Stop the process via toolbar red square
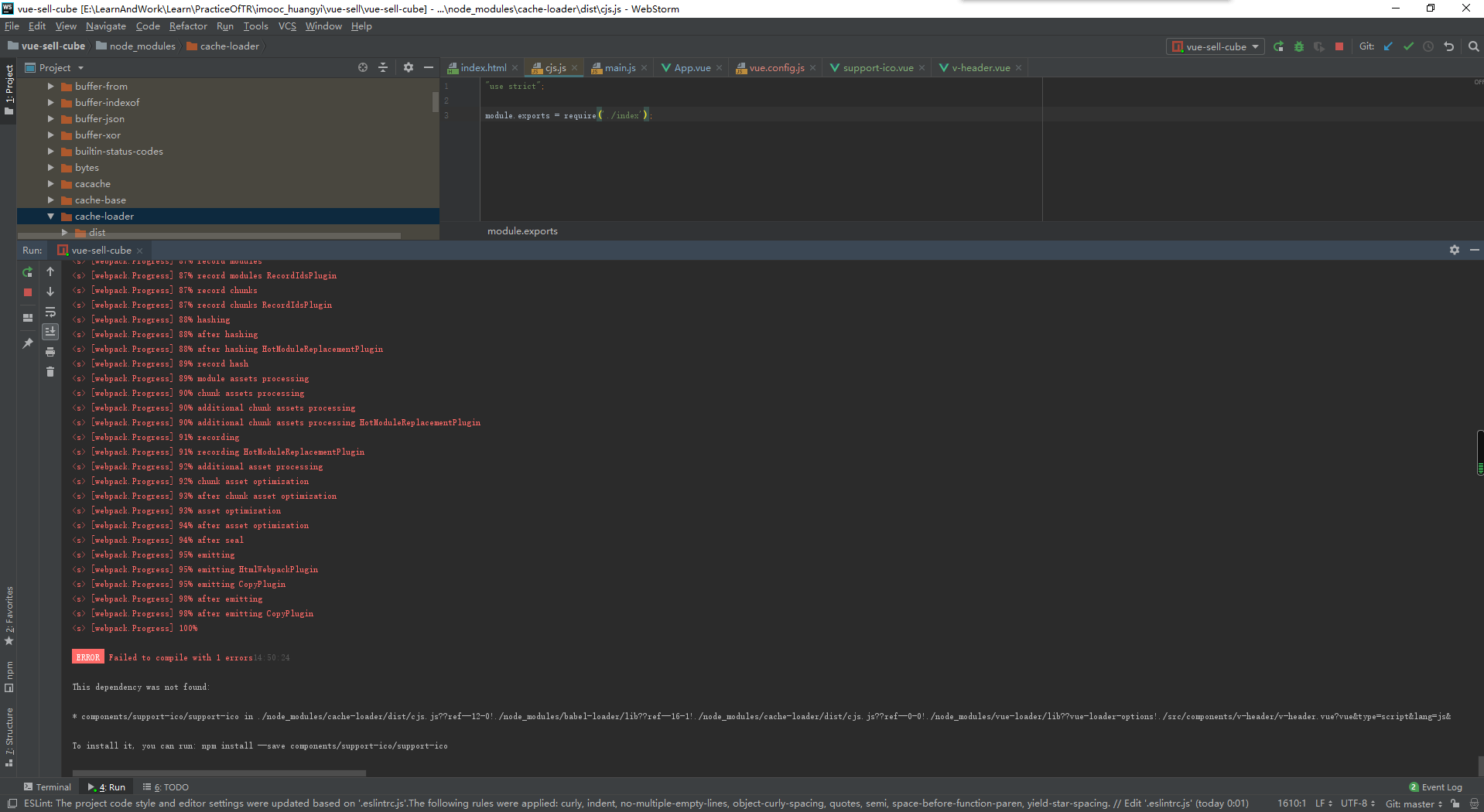Viewport: 1484px width, 812px height. click(x=1339, y=46)
